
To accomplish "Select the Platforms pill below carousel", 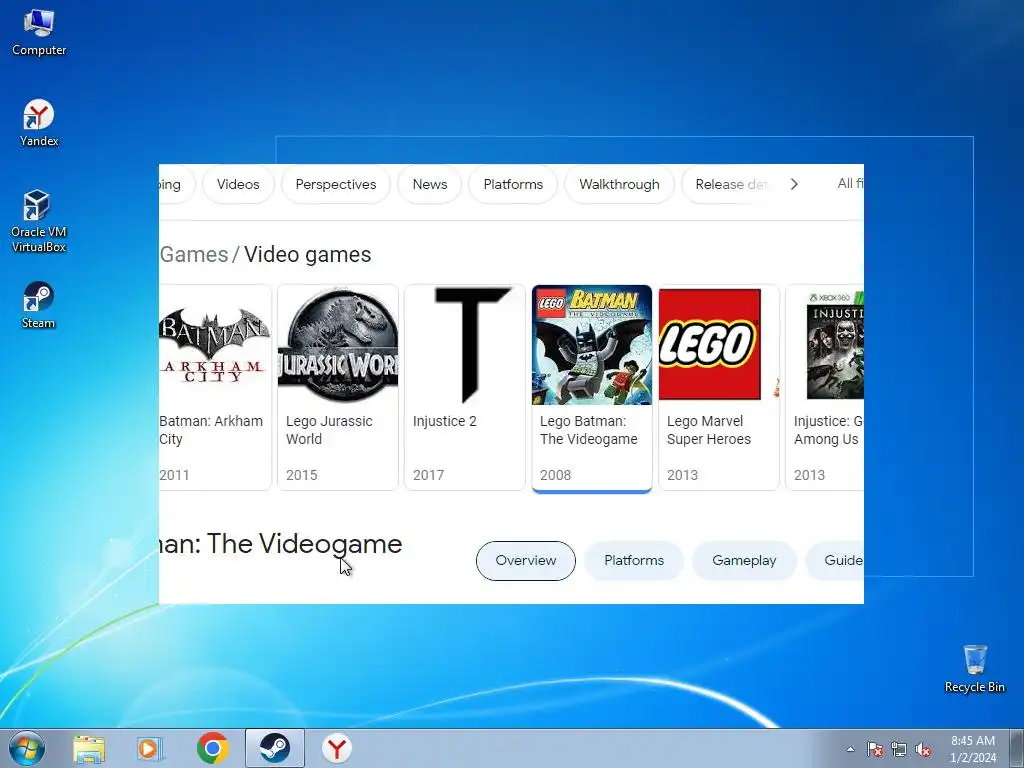I will click(633, 560).
